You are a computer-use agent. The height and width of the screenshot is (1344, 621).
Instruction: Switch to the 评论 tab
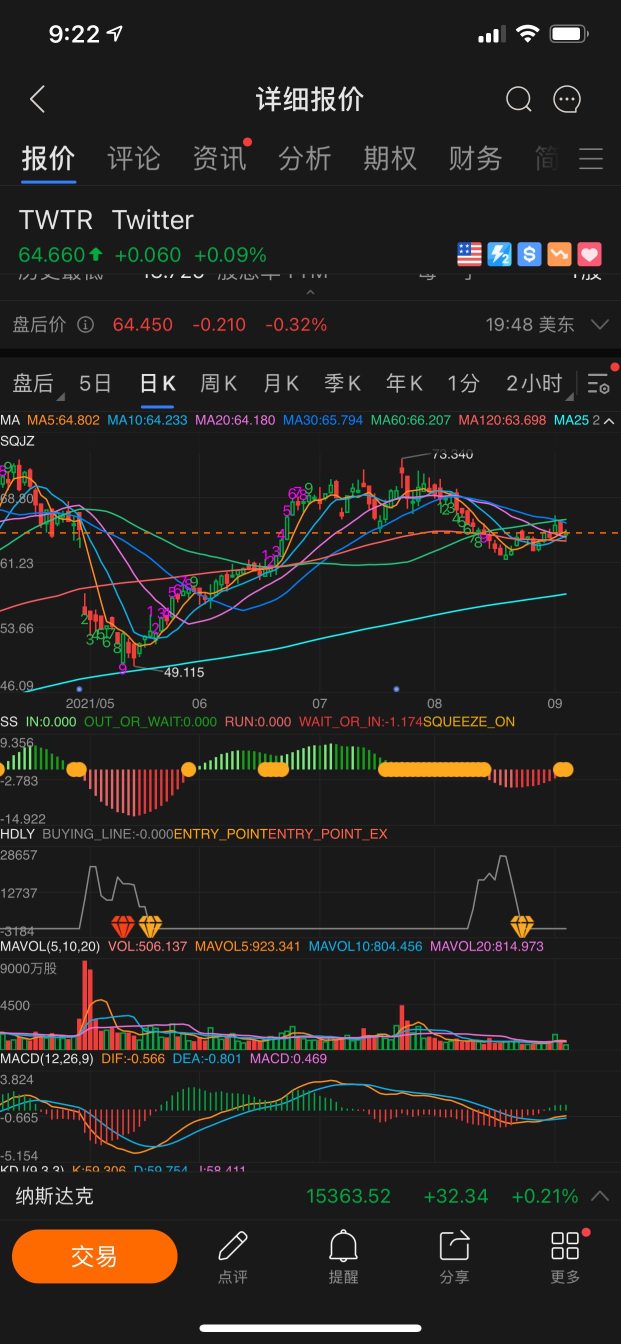(x=133, y=158)
